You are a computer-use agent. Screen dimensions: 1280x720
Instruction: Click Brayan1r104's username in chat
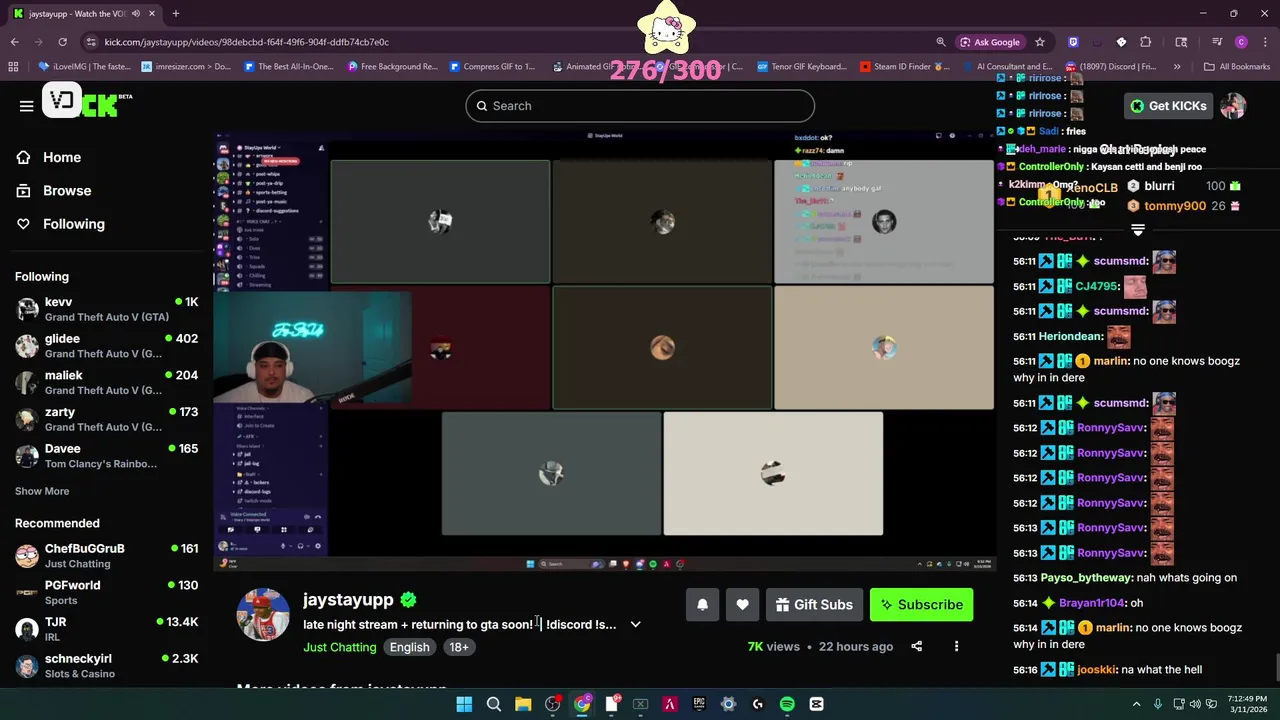tap(1093, 603)
